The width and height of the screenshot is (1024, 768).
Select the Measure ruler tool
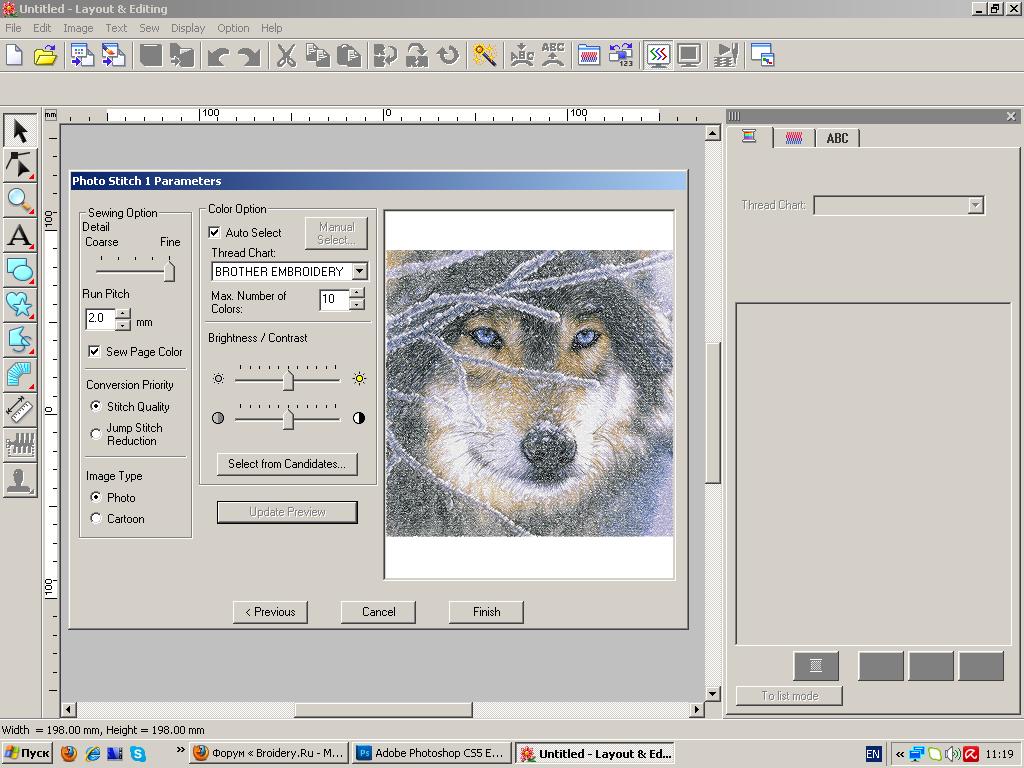tap(20, 409)
